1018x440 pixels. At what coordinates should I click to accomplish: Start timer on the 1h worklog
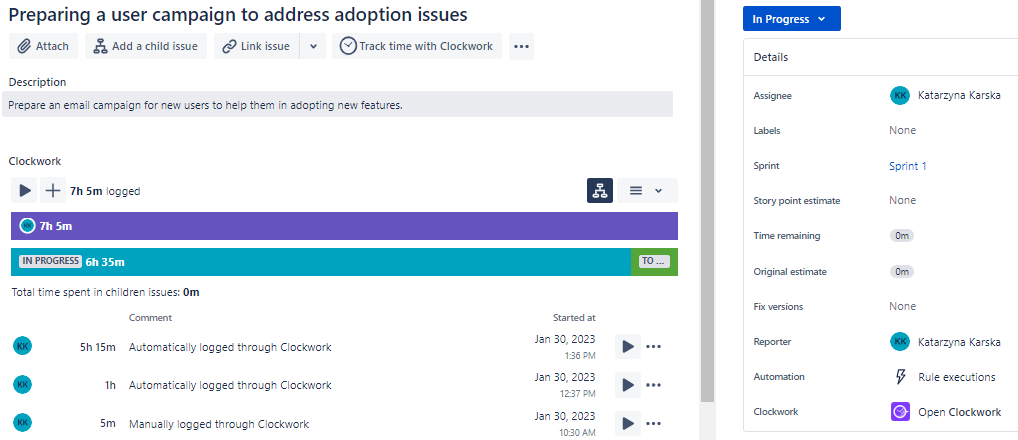(627, 385)
